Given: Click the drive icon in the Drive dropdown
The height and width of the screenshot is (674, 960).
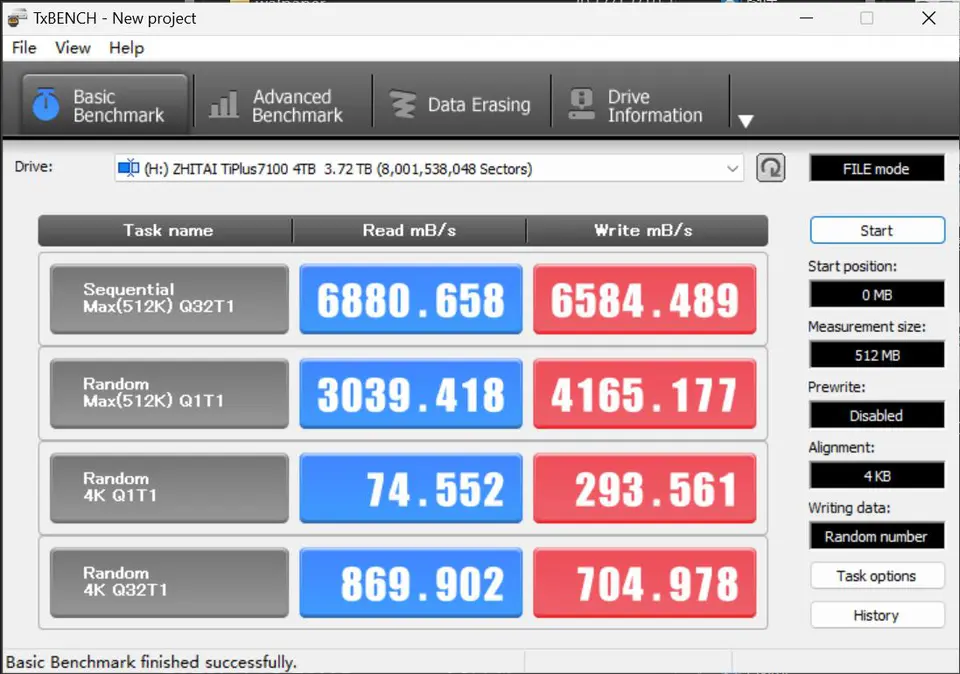Looking at the screenshot, I should [x=129, y=168].
